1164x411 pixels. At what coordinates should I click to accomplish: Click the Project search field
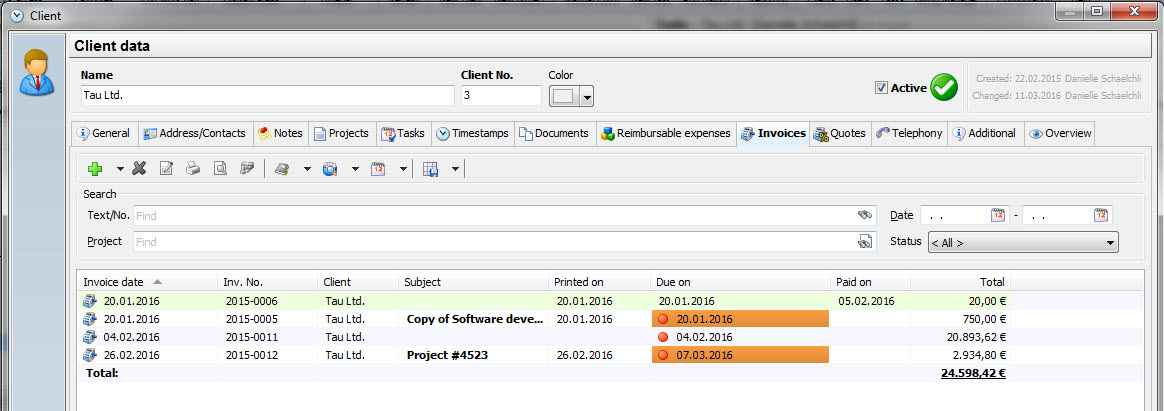(490, 242)
